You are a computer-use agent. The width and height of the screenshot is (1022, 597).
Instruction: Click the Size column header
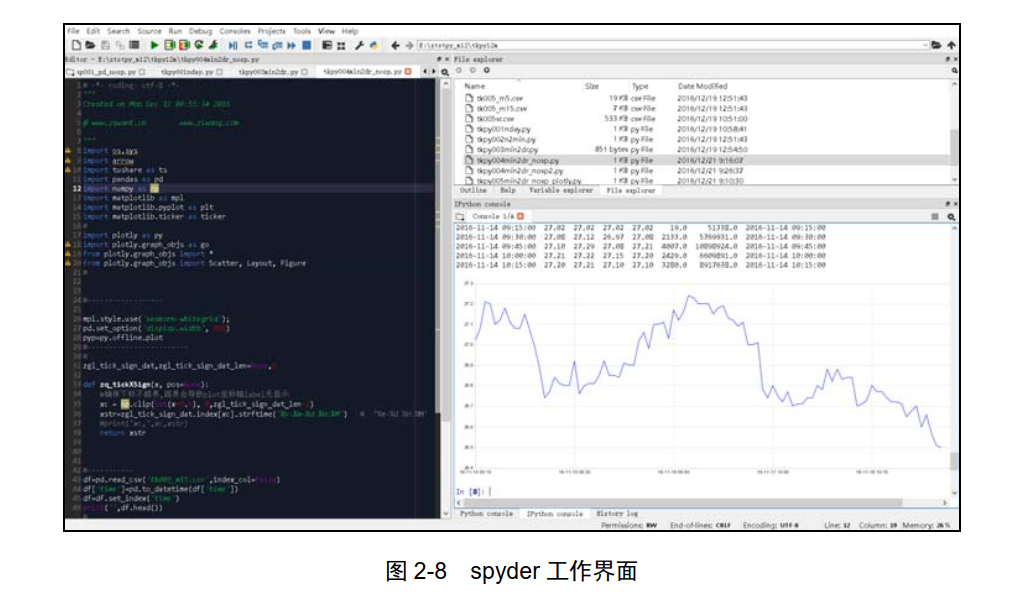592,86
